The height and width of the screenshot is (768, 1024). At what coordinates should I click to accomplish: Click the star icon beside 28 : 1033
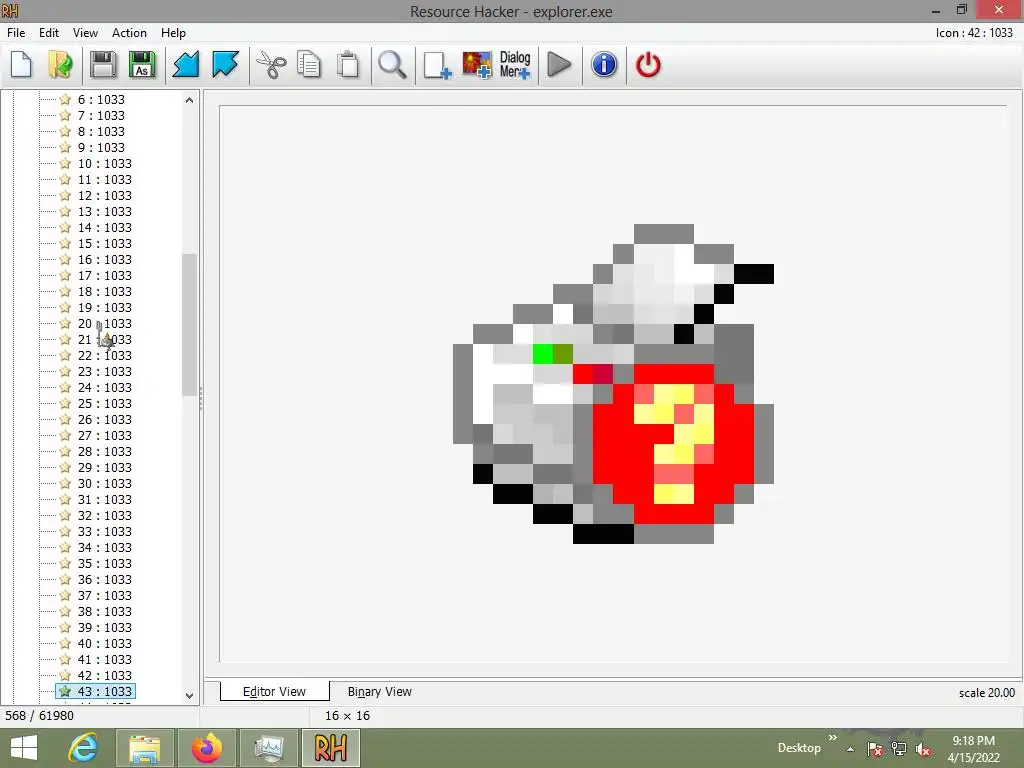coord(65,451)
